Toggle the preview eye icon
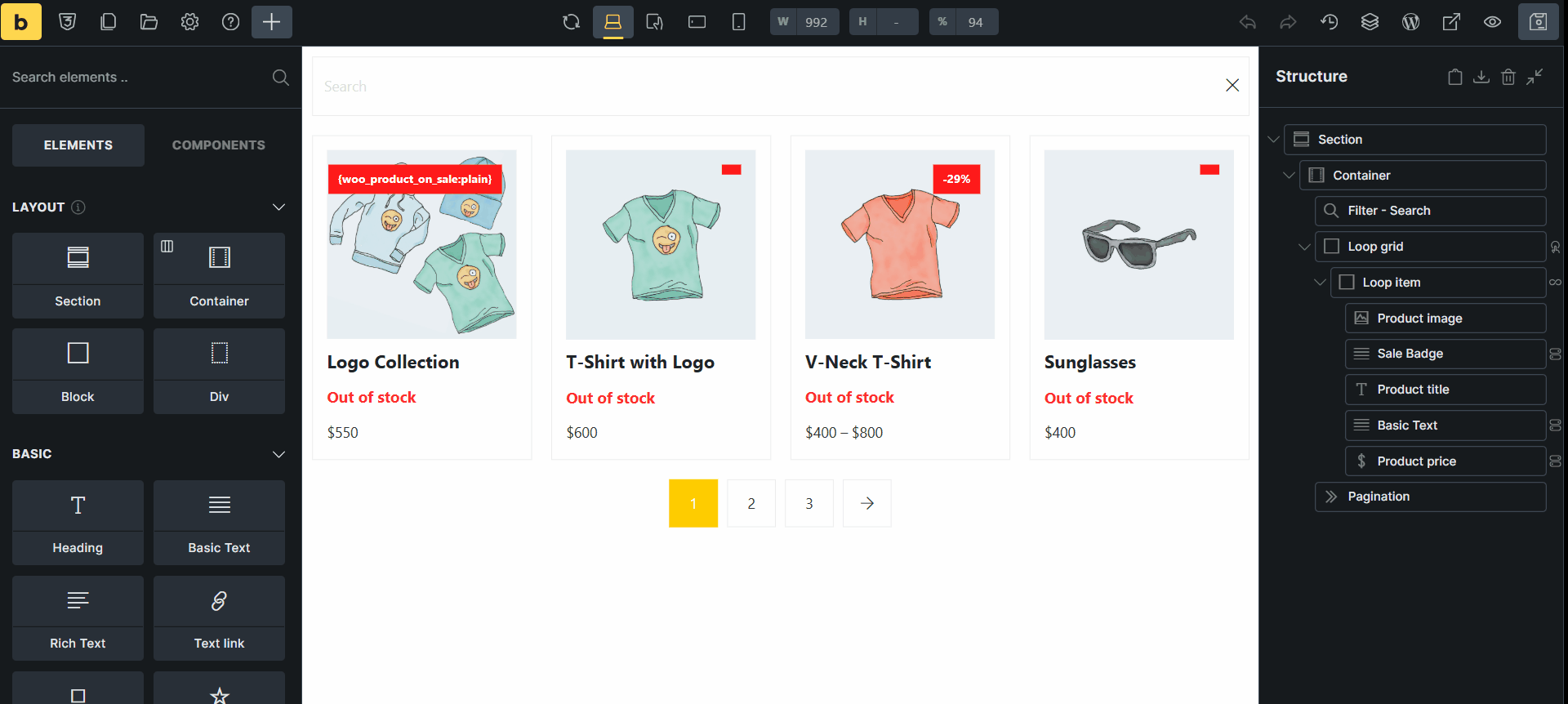1568x704 pixels. (x=1493, y=22)
